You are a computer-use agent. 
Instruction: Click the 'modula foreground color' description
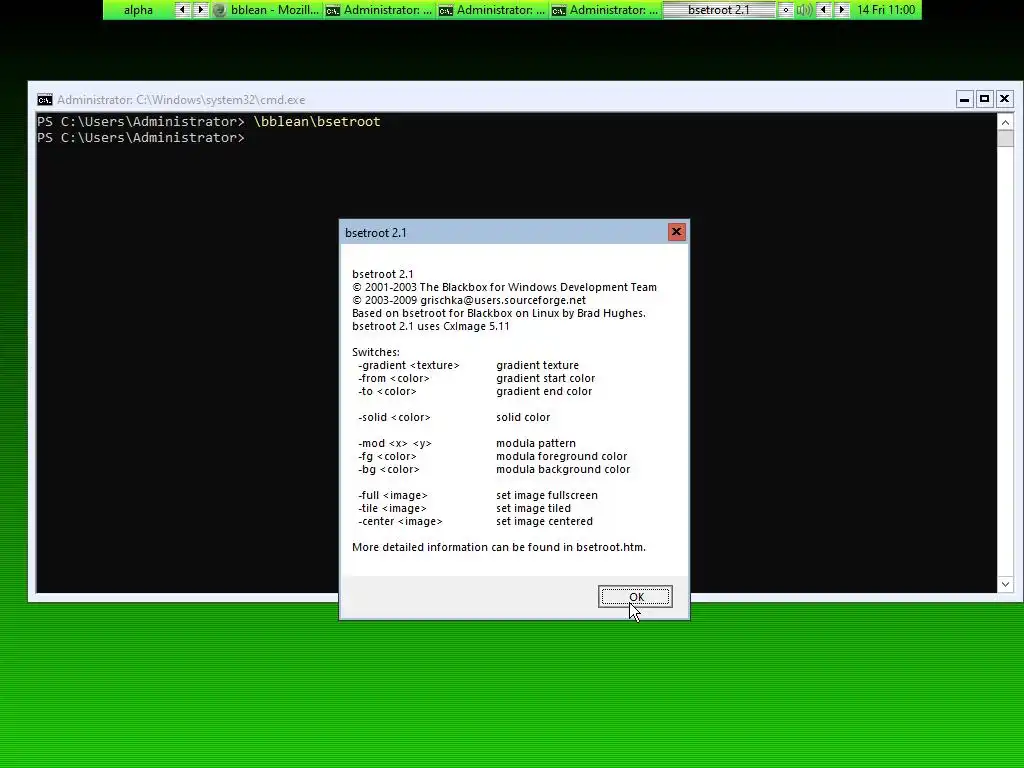(x=562, y=456)
